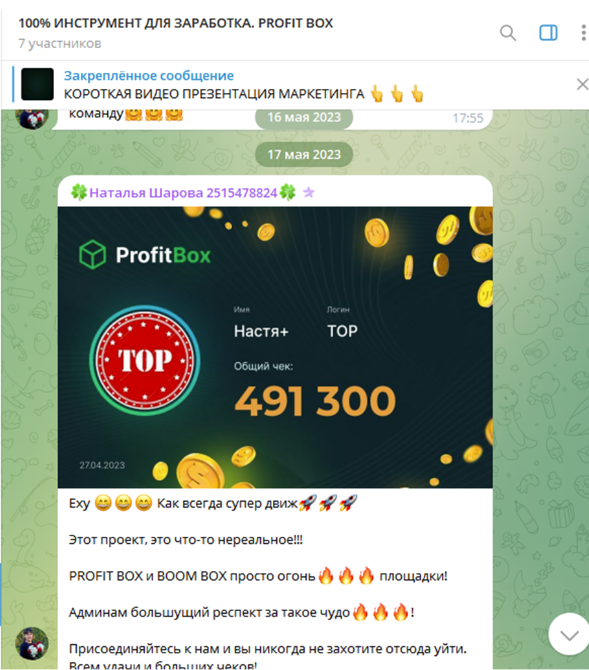This screenshot has width=589, height=670.
Task: Open the pinned message thumbnail
Action: [38, 84]
